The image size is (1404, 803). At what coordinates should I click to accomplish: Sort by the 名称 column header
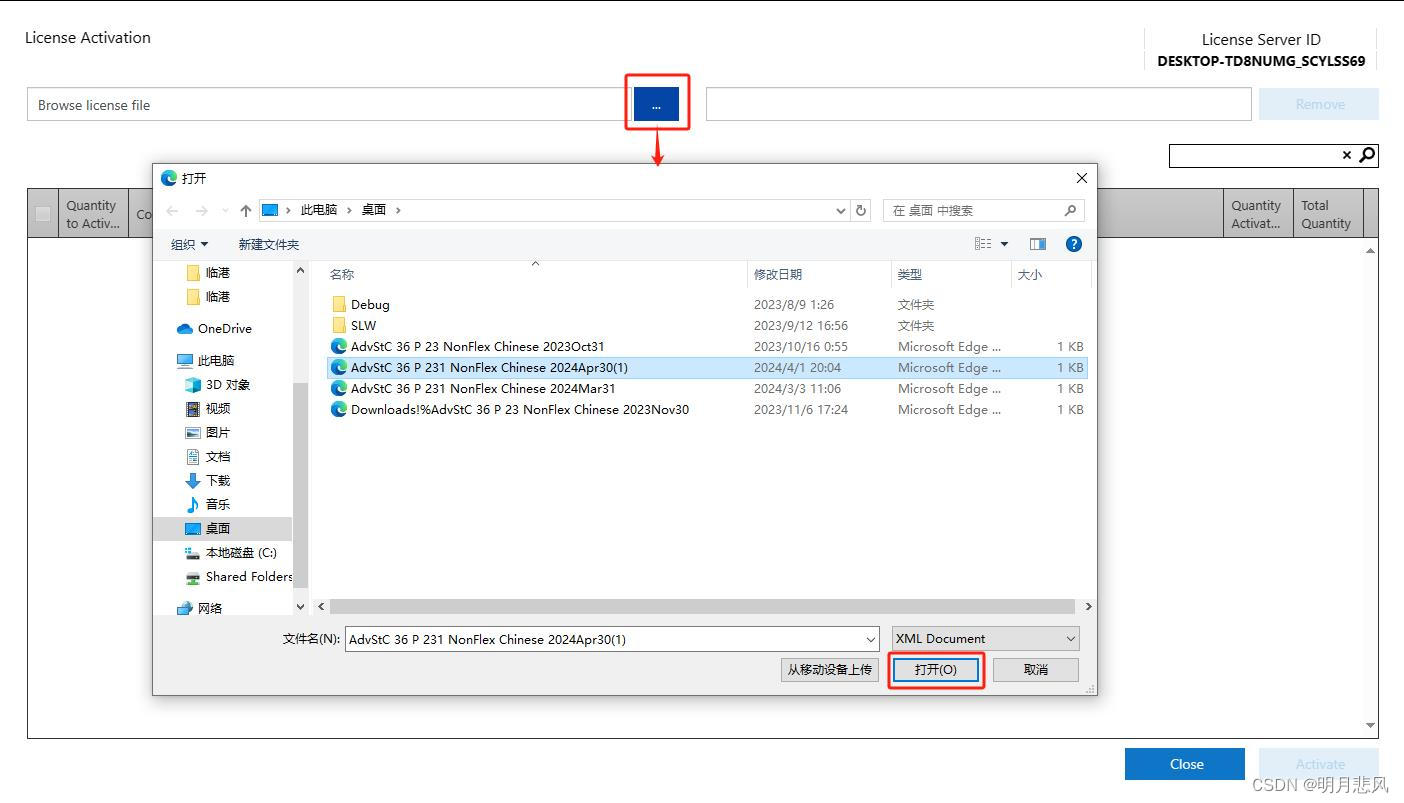coord(342,274)
